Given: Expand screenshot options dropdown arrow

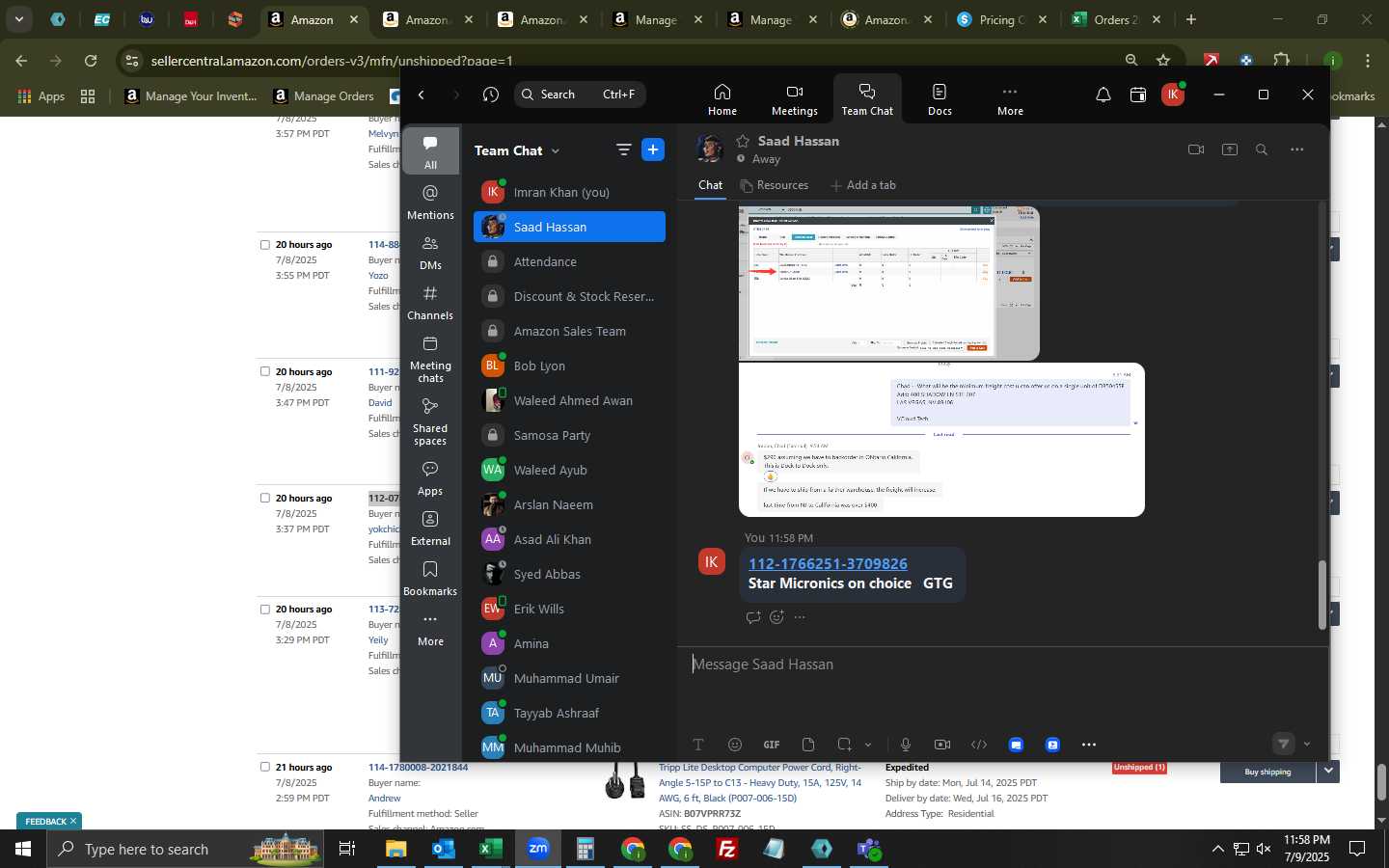Looking at the screenshot, I should coord(868,745).
